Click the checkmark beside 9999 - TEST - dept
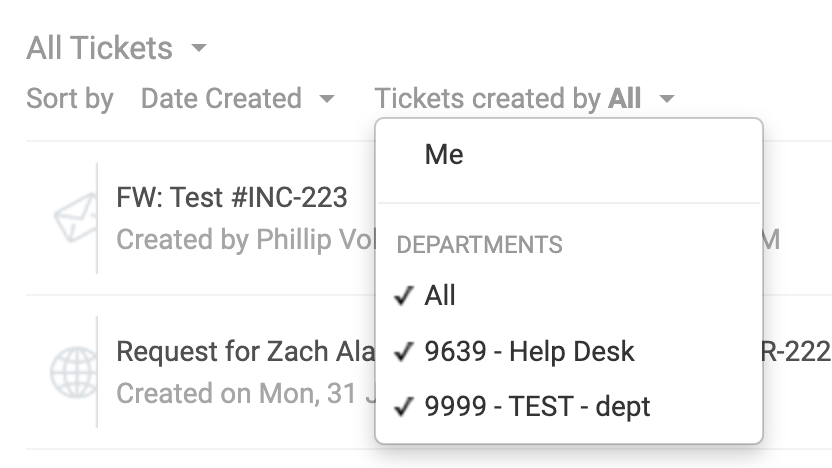 tap(404, 407)
